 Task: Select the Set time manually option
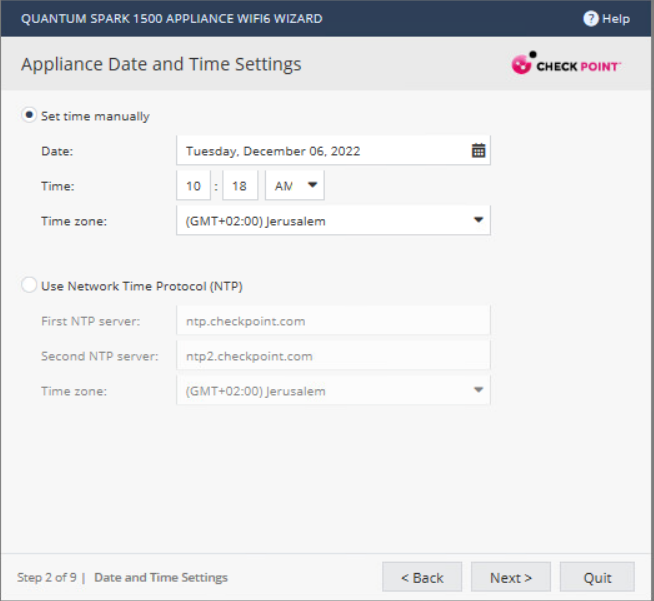click(29, 115)
